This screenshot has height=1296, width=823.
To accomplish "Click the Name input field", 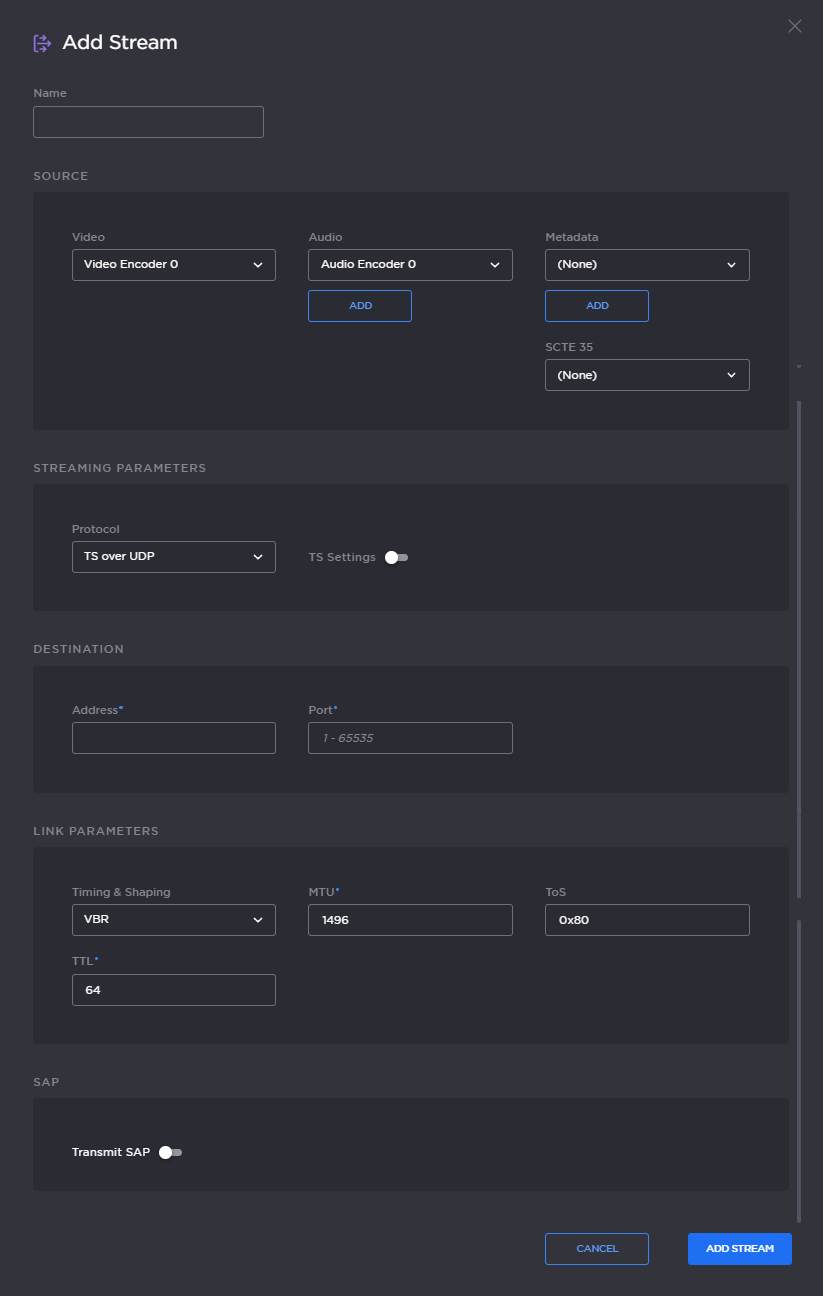I will pos(148,121).
